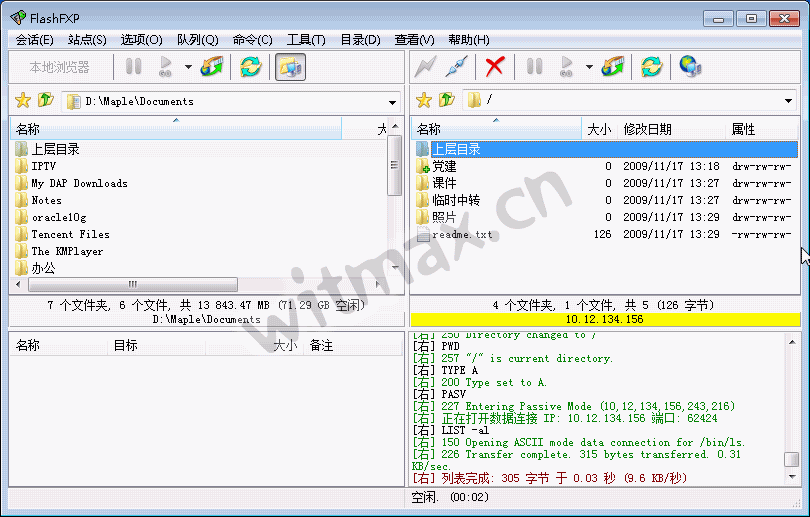Click the 本地浏览器 label button
Viewport: 810px width, 517px height.
[59, 67]
